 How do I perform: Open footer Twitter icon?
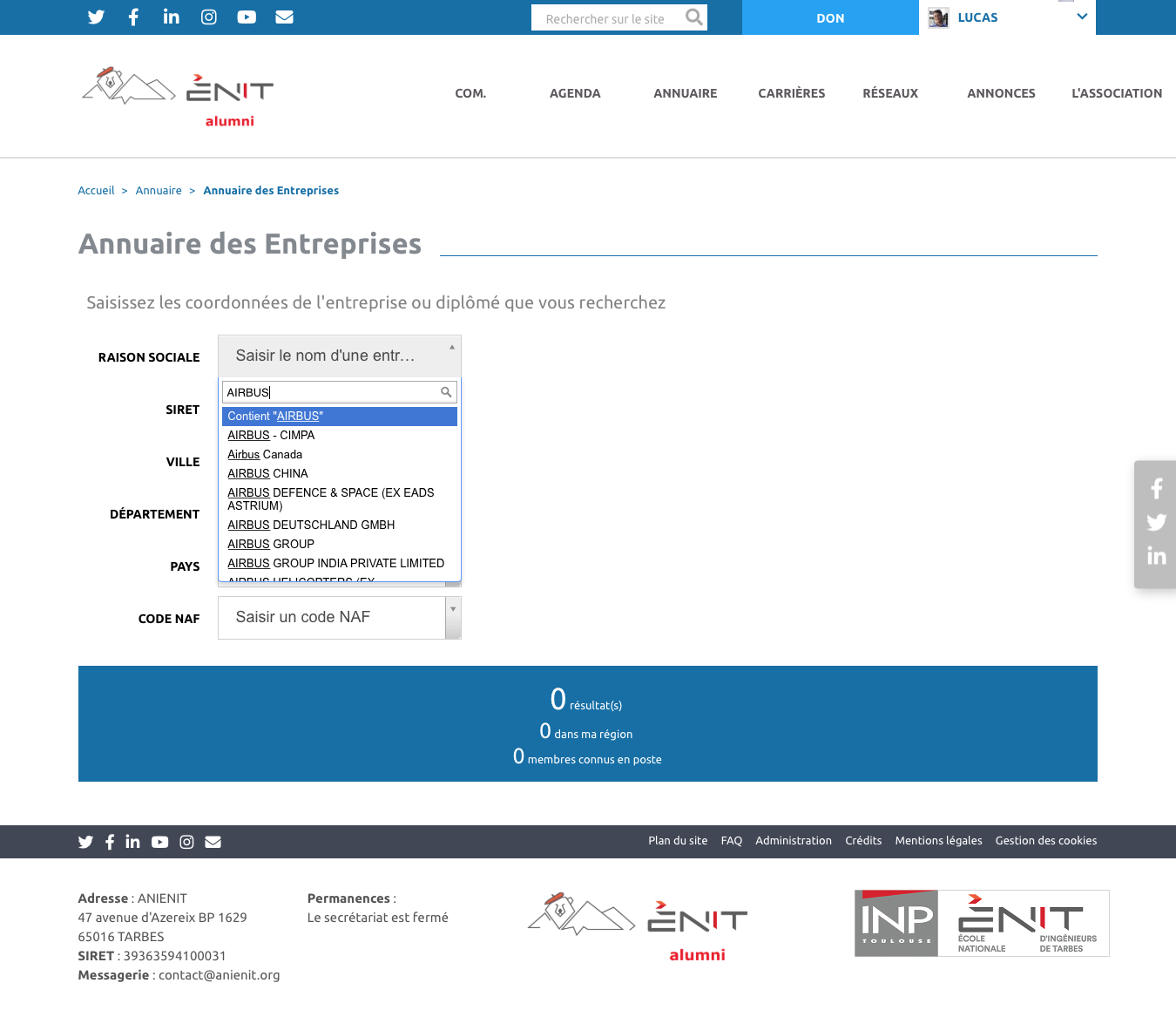pyautogui.click(x=85, y=842)
